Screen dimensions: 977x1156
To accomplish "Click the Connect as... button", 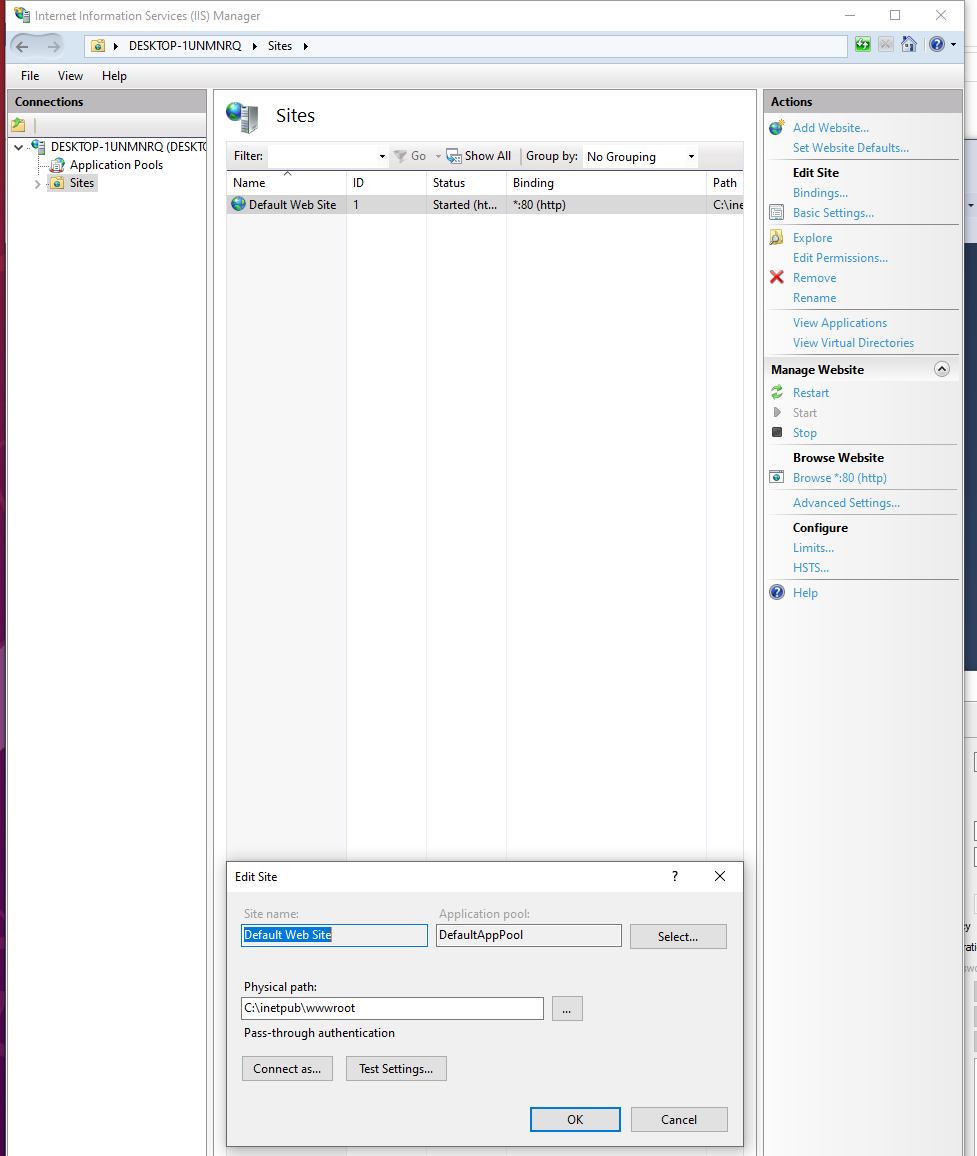I will point(287,1068).
